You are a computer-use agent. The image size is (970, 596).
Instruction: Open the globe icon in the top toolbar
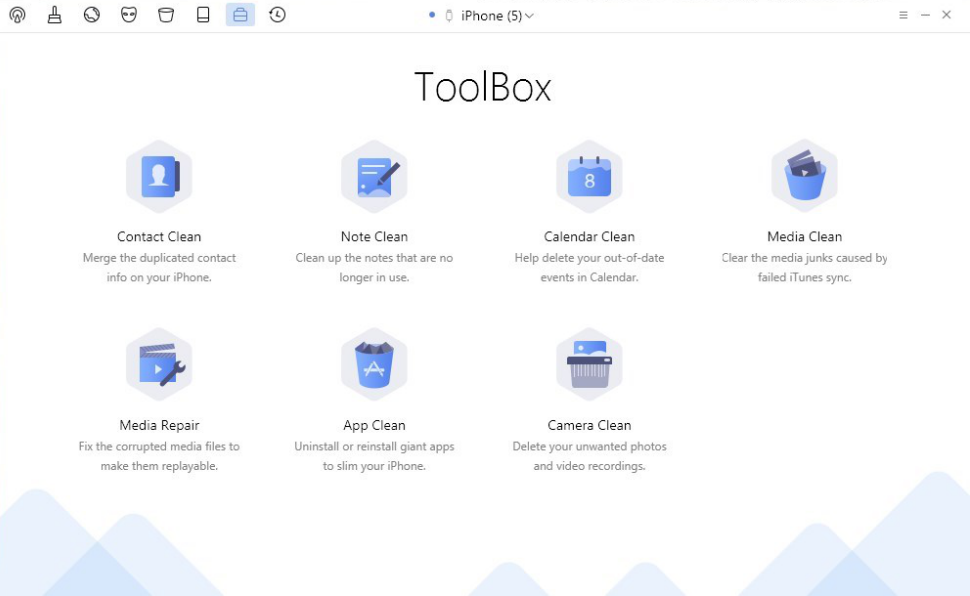pos(92,15)
